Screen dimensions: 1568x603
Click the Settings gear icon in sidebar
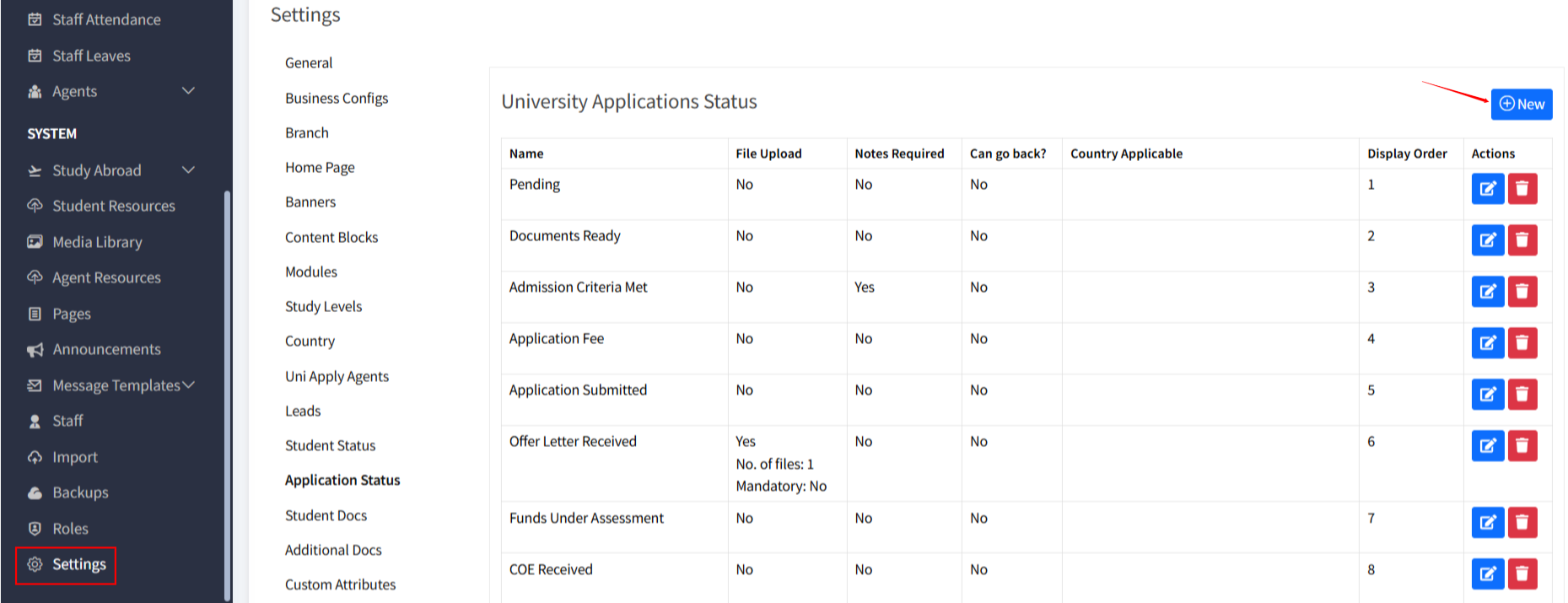tap(35, 564)
